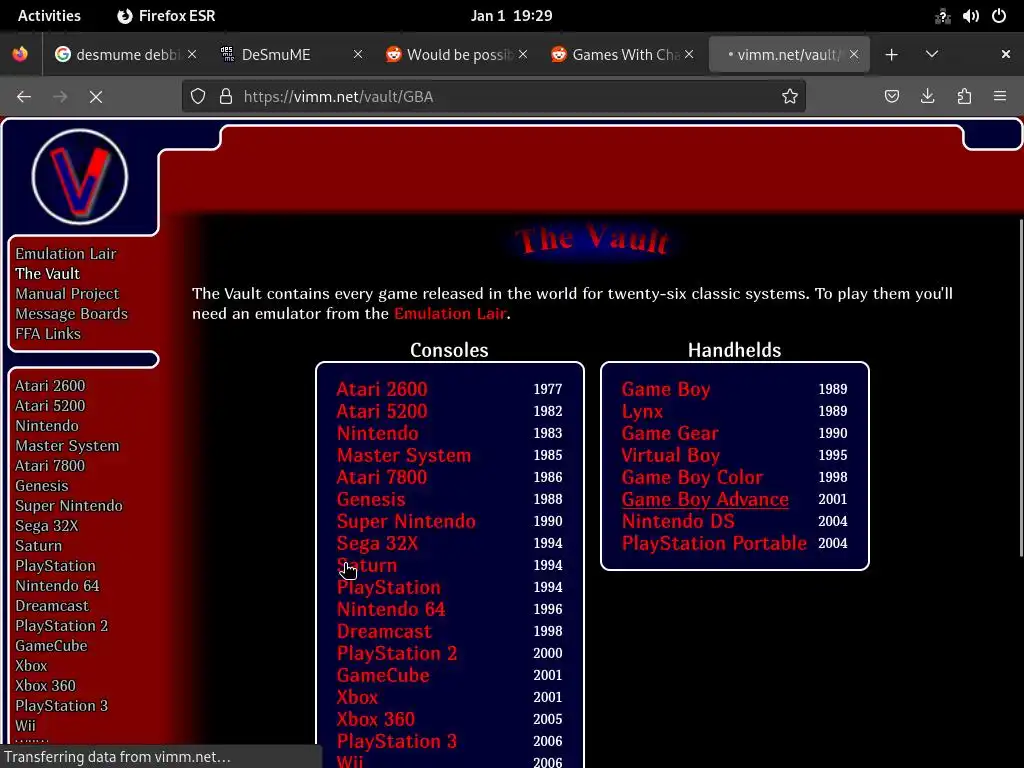This screenshot has height=768, width=1024.
Task: Go back with the browser back arrow
Action: [24, 97]
